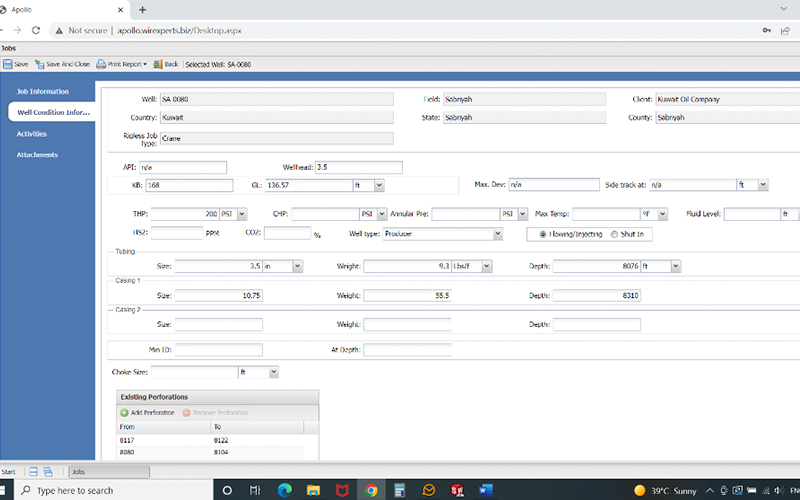Click the tile windows icon next to Start
The image size is (800, 500).
pyautogui.click(x=33, y=472)
